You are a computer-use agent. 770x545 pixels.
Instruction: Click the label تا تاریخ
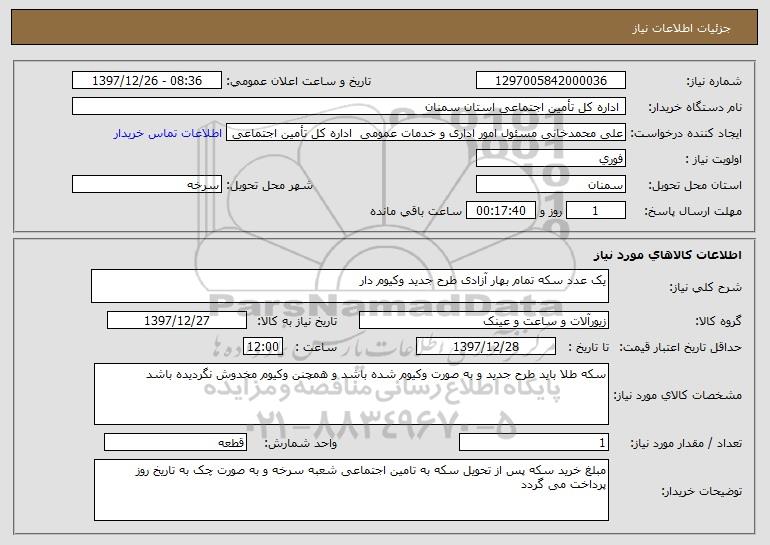click(x=588, y=347)
